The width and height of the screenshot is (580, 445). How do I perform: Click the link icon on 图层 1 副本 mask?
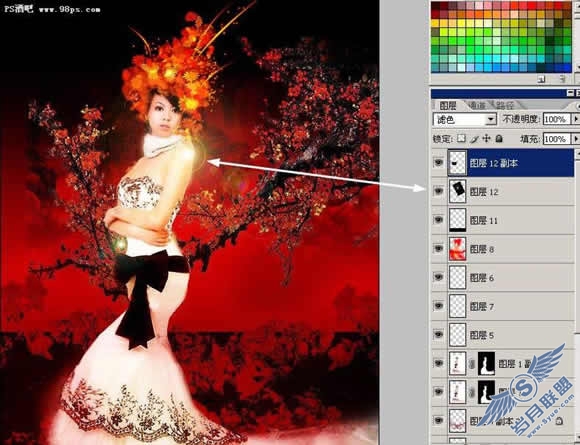point(472,364)
